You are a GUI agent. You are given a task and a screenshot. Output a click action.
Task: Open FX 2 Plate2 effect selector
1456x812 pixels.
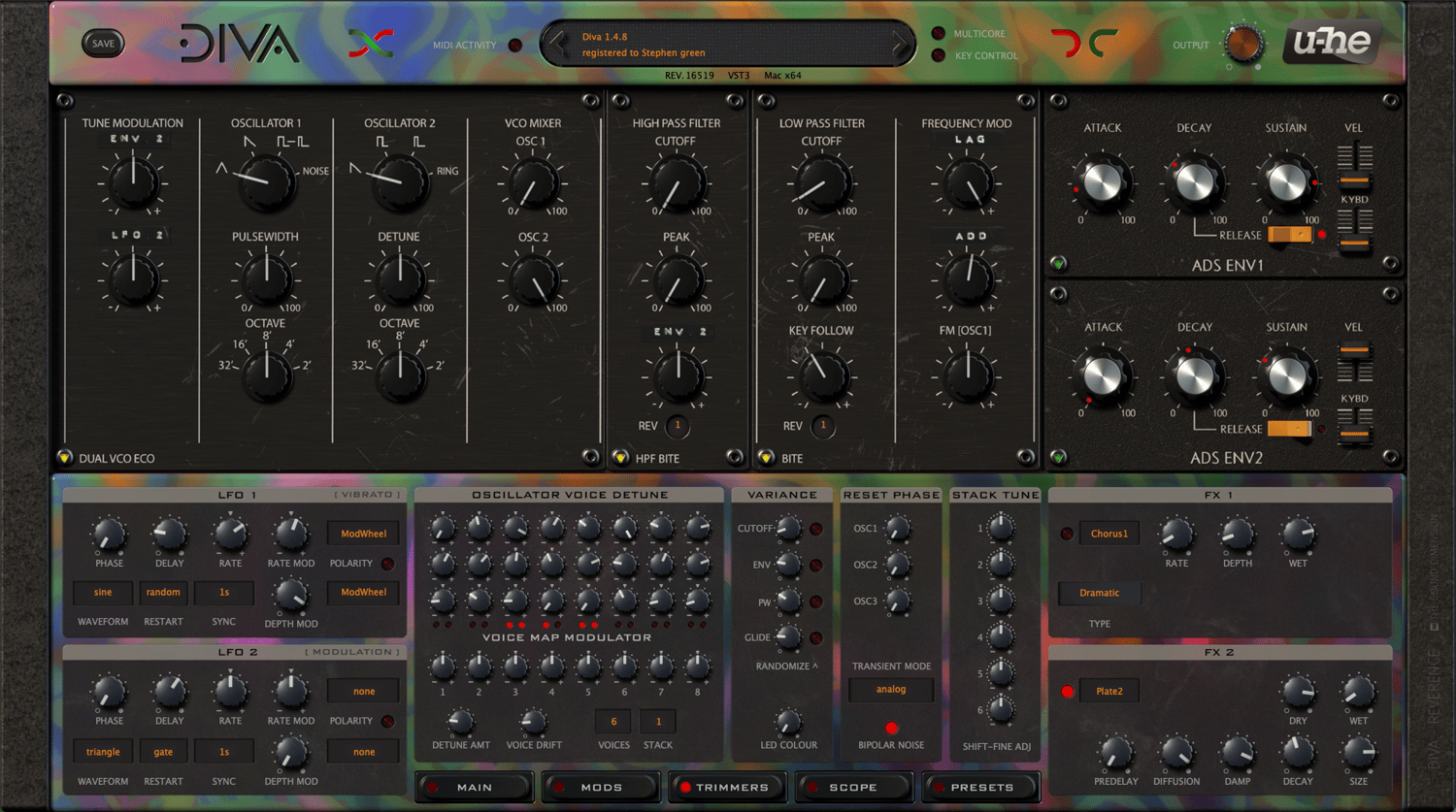(1109, 692)
